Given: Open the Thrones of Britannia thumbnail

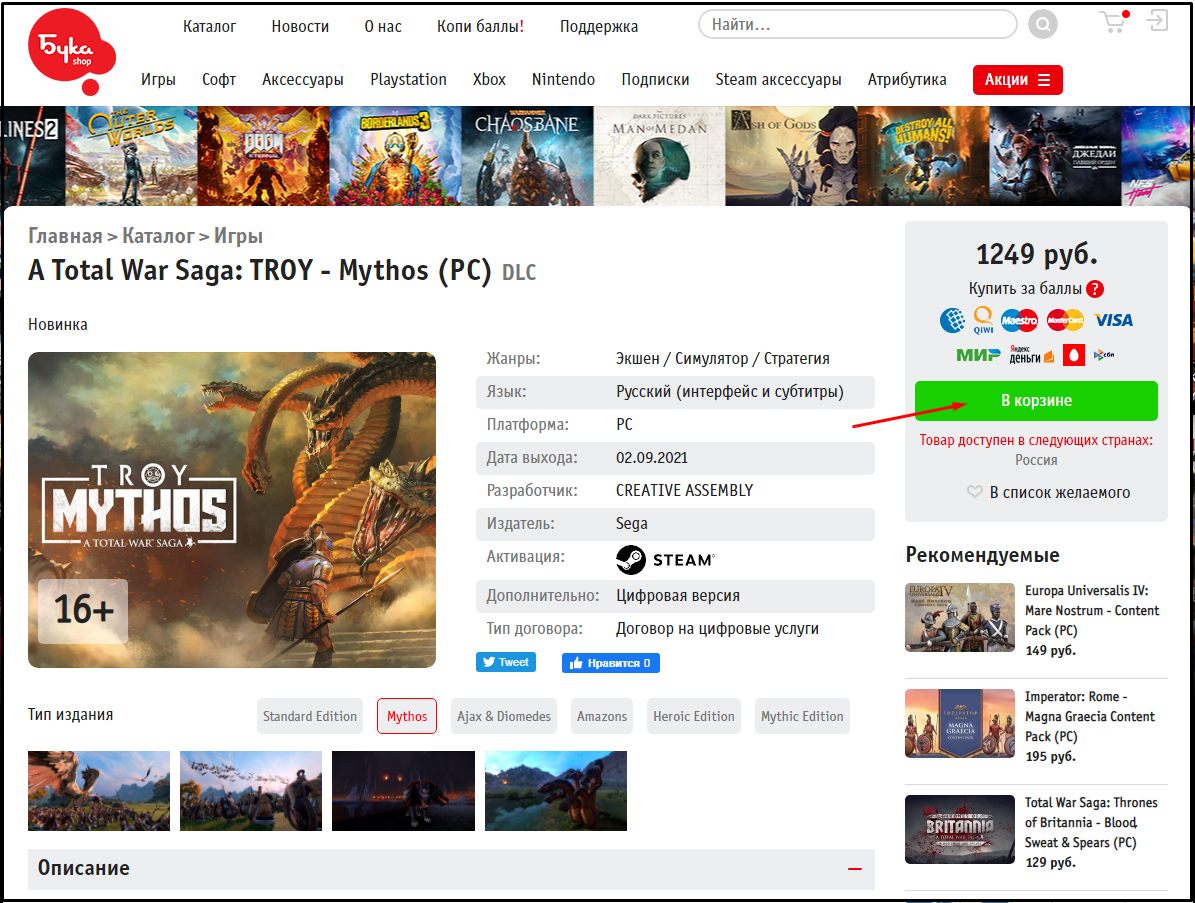Looking at the screenshot, I should pyautogui.click(x=960, y=829).
